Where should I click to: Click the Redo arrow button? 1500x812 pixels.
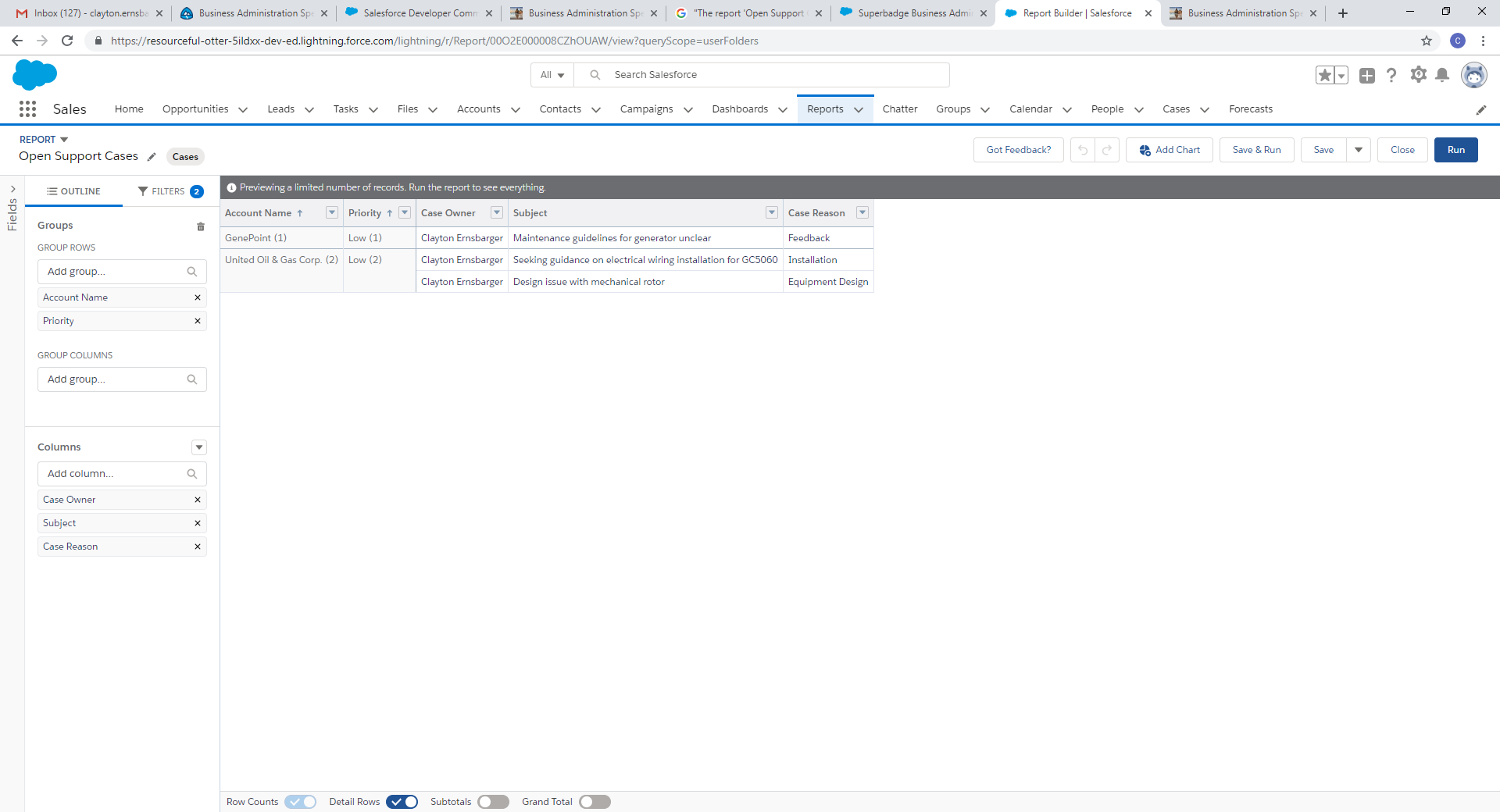point(1107,150)
